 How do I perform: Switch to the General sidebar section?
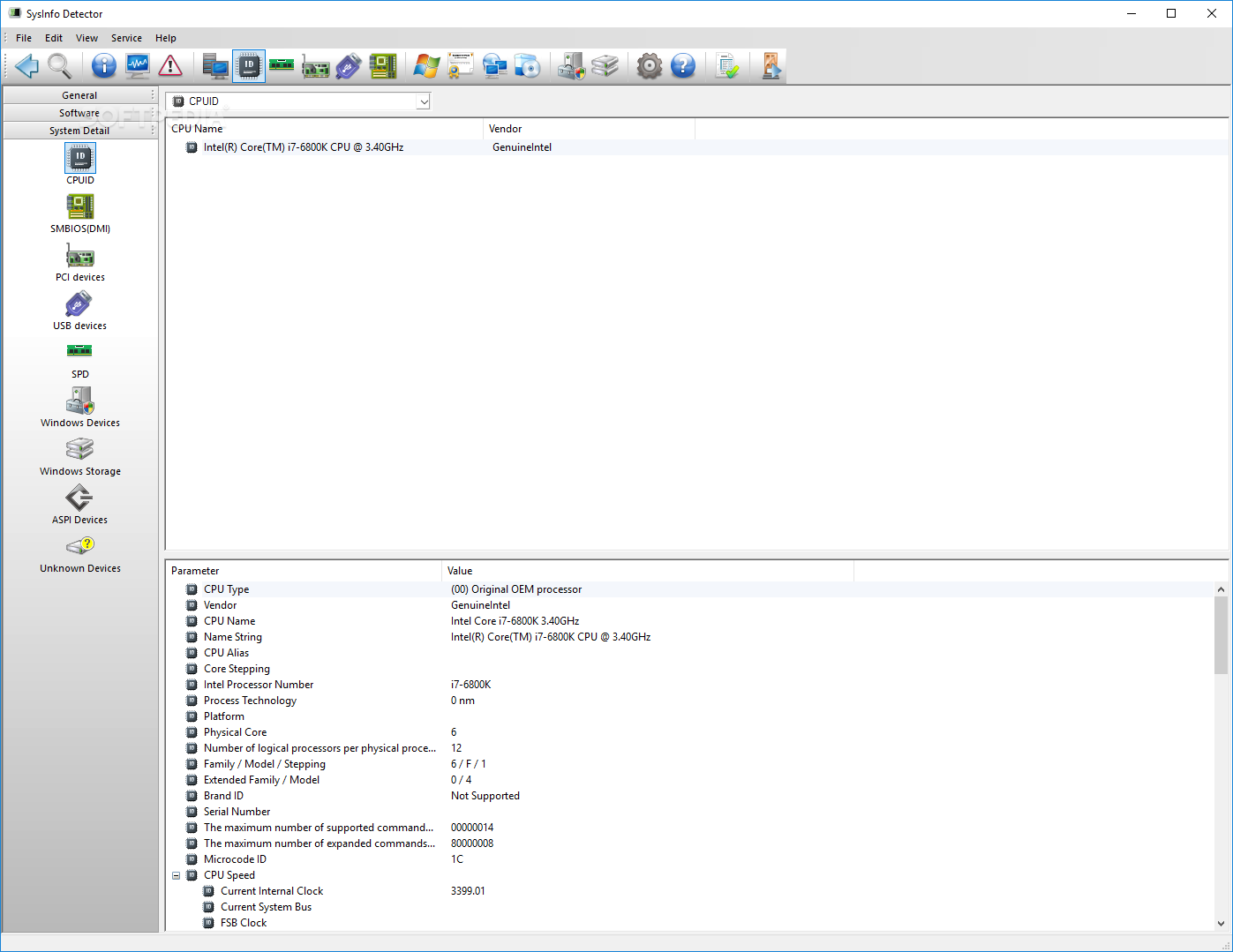click(79, 95)
